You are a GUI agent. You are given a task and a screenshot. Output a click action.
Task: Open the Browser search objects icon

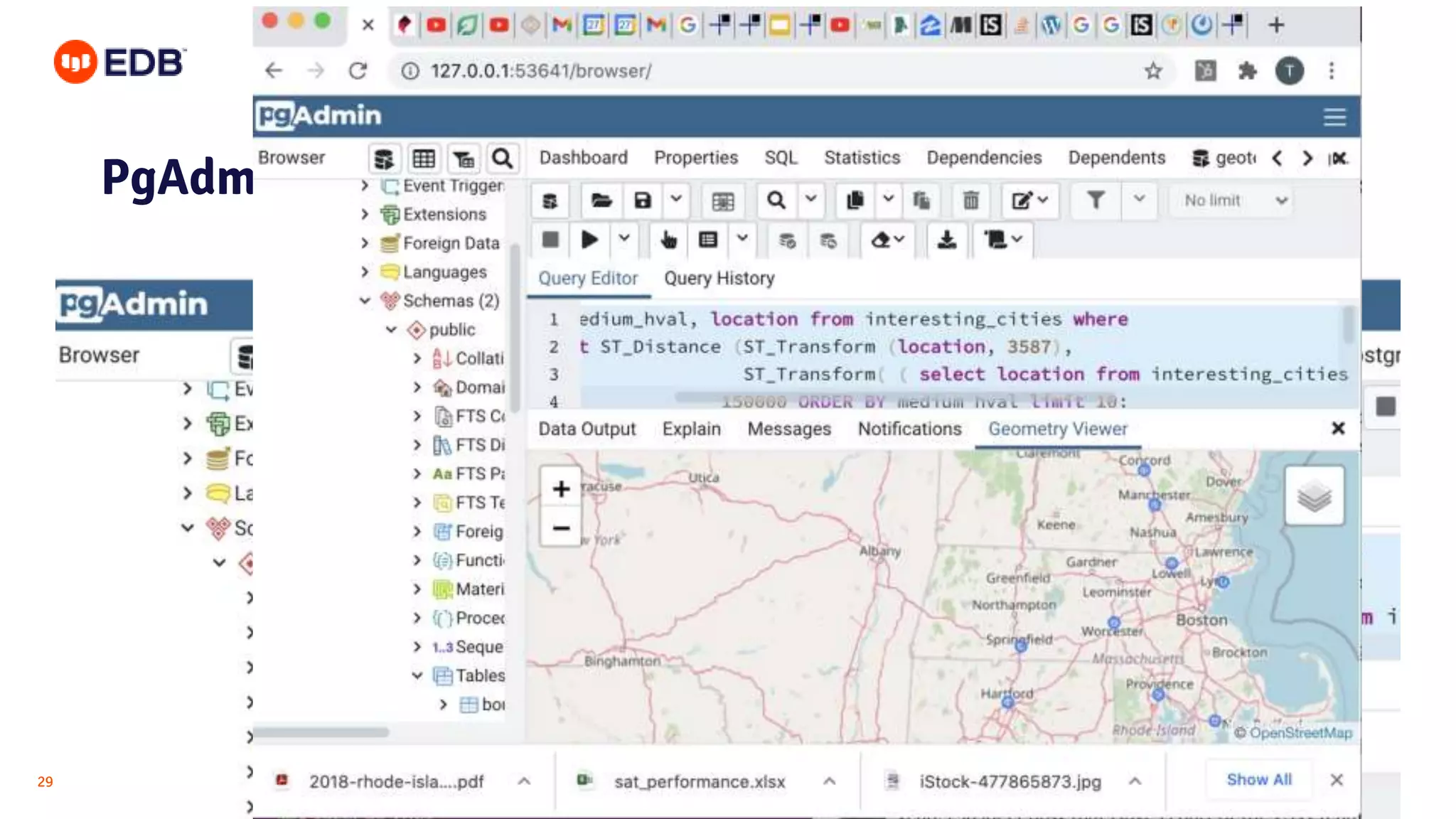503,159
